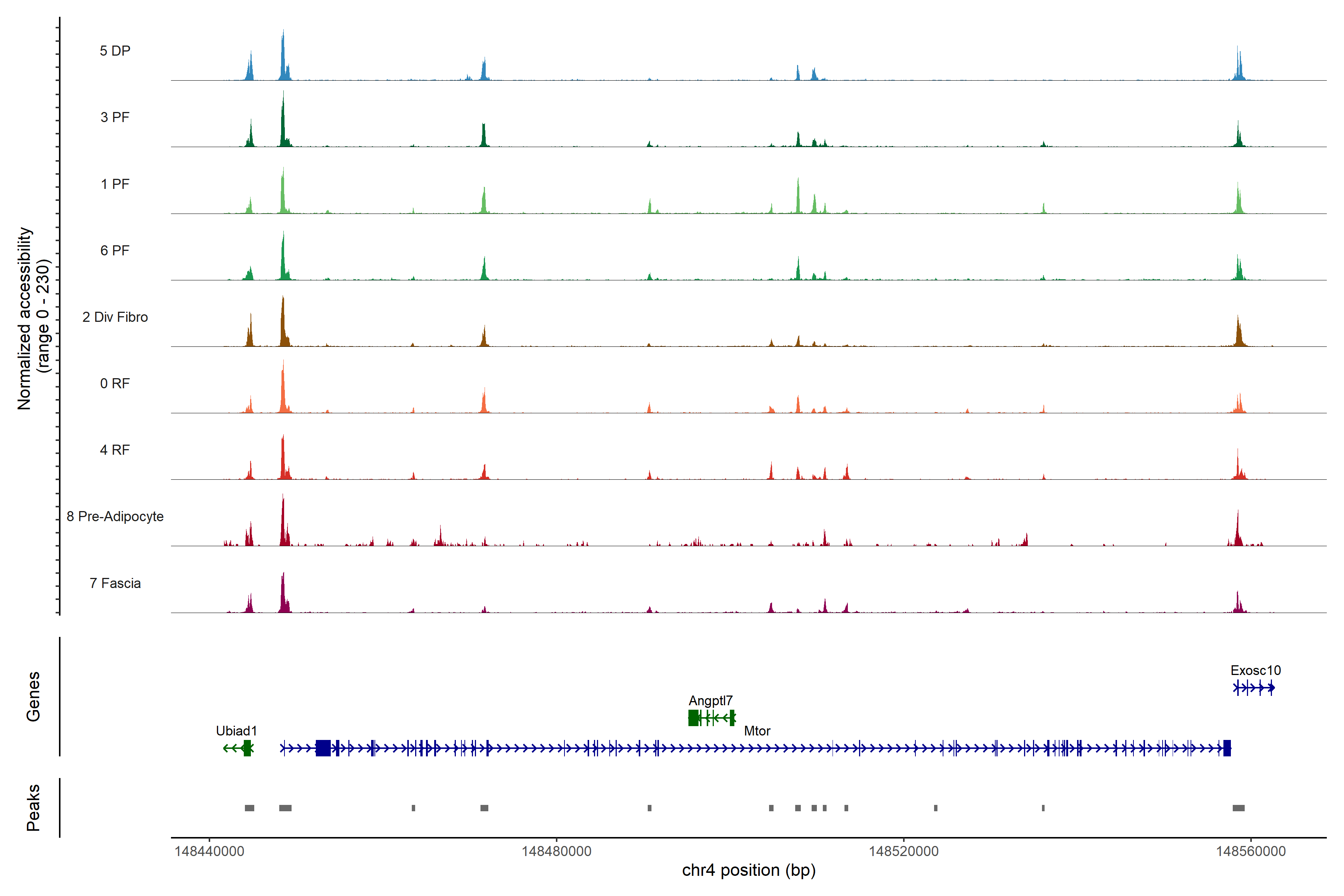Click the 4 RF track label
The image size is (1344, 896).
(115, 450)
